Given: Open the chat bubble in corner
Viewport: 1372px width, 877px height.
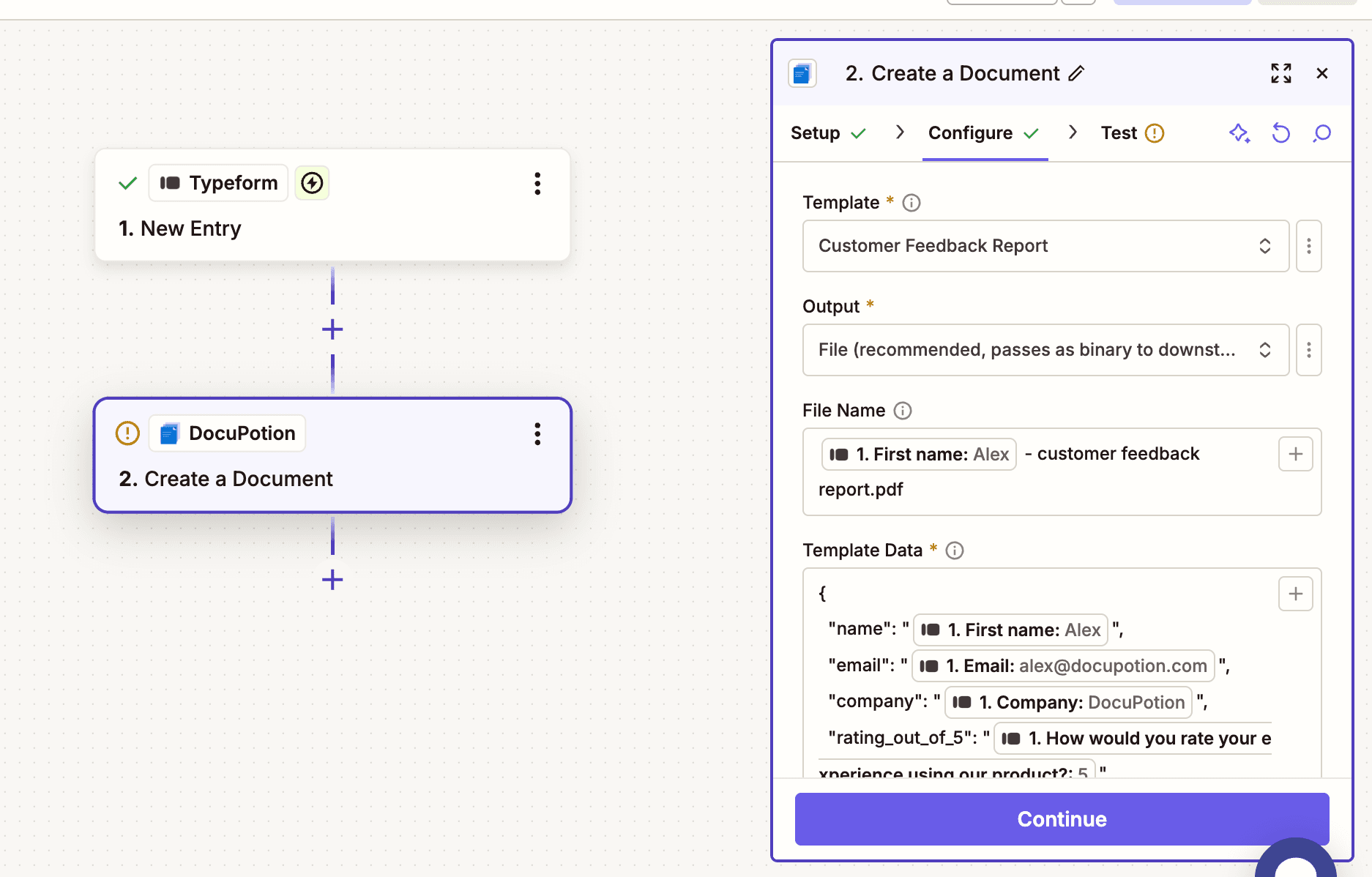Looking at the screenshot, I should tap(1296, 857).
